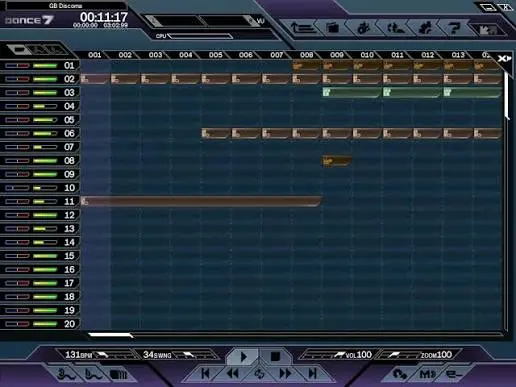Fast forward with the double right arrow button
Screen dimensions: 516x387
[x=285, y=373]
